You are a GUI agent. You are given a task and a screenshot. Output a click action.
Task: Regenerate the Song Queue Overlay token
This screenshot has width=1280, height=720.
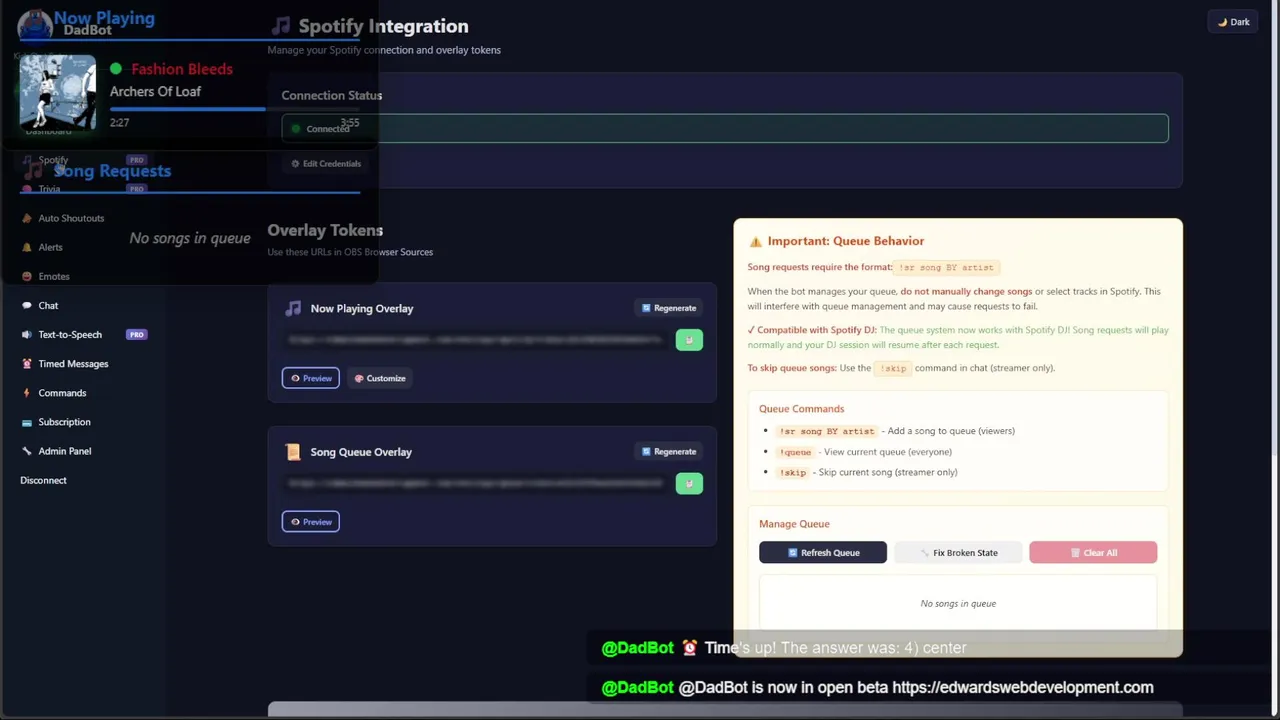[669, 451]
